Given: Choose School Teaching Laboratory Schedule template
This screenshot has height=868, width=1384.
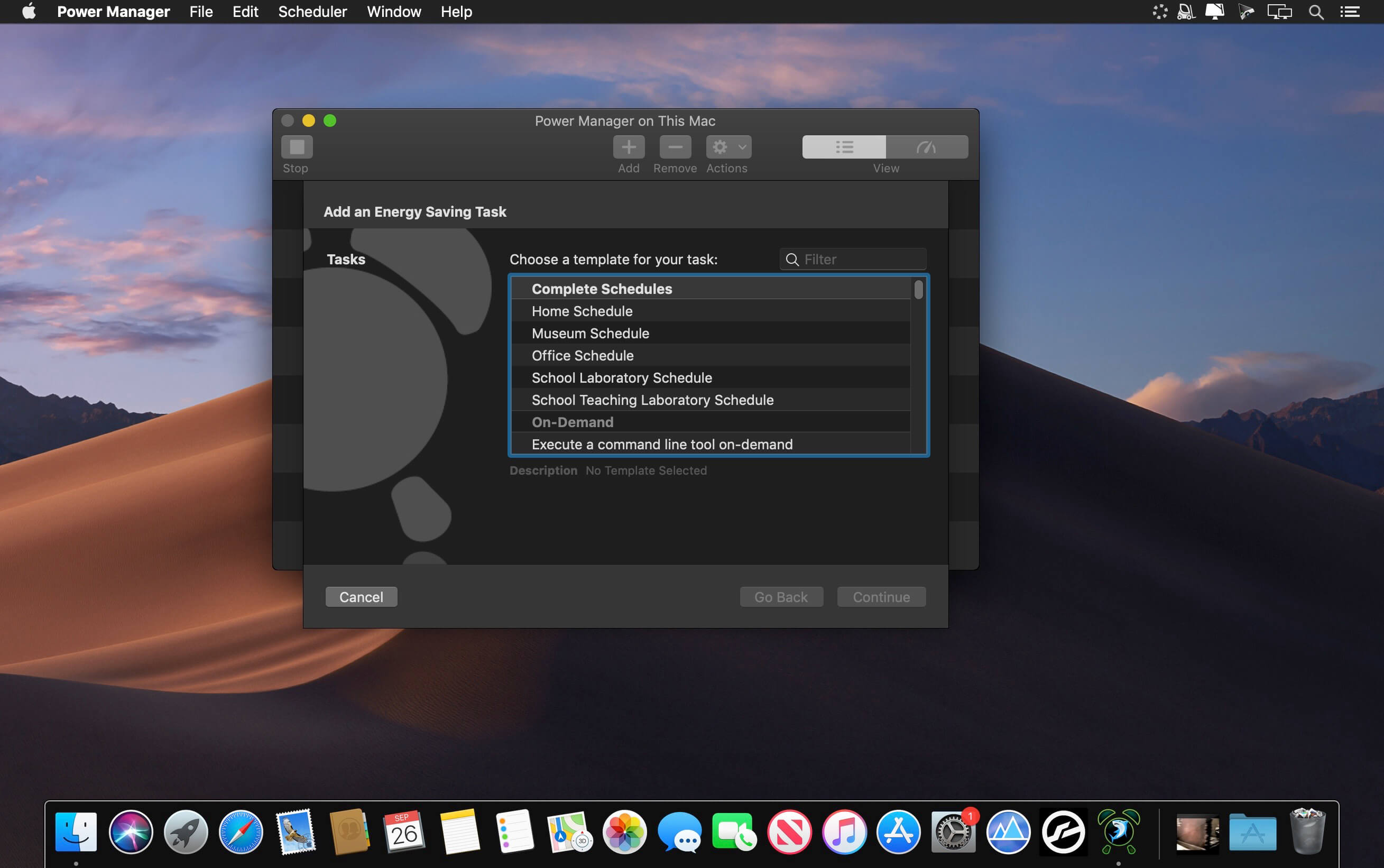Looking at the screenshot, I should point(652,400).
